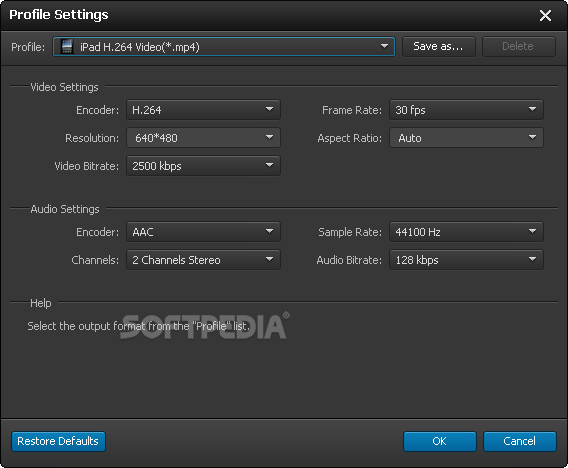Viewport: 568px width, 468px height.
Task: Dismiss the dialog with Cancel
Action: 519,441
